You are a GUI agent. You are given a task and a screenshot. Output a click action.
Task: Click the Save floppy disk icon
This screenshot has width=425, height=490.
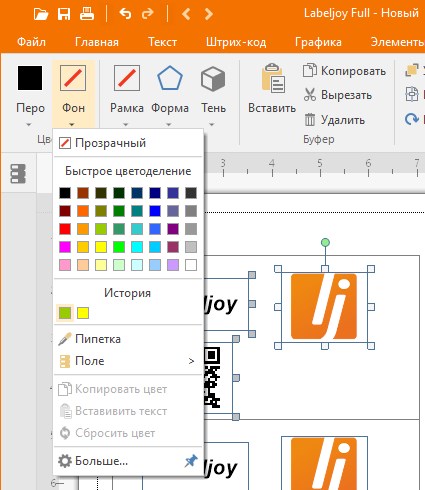coord(64,14)
